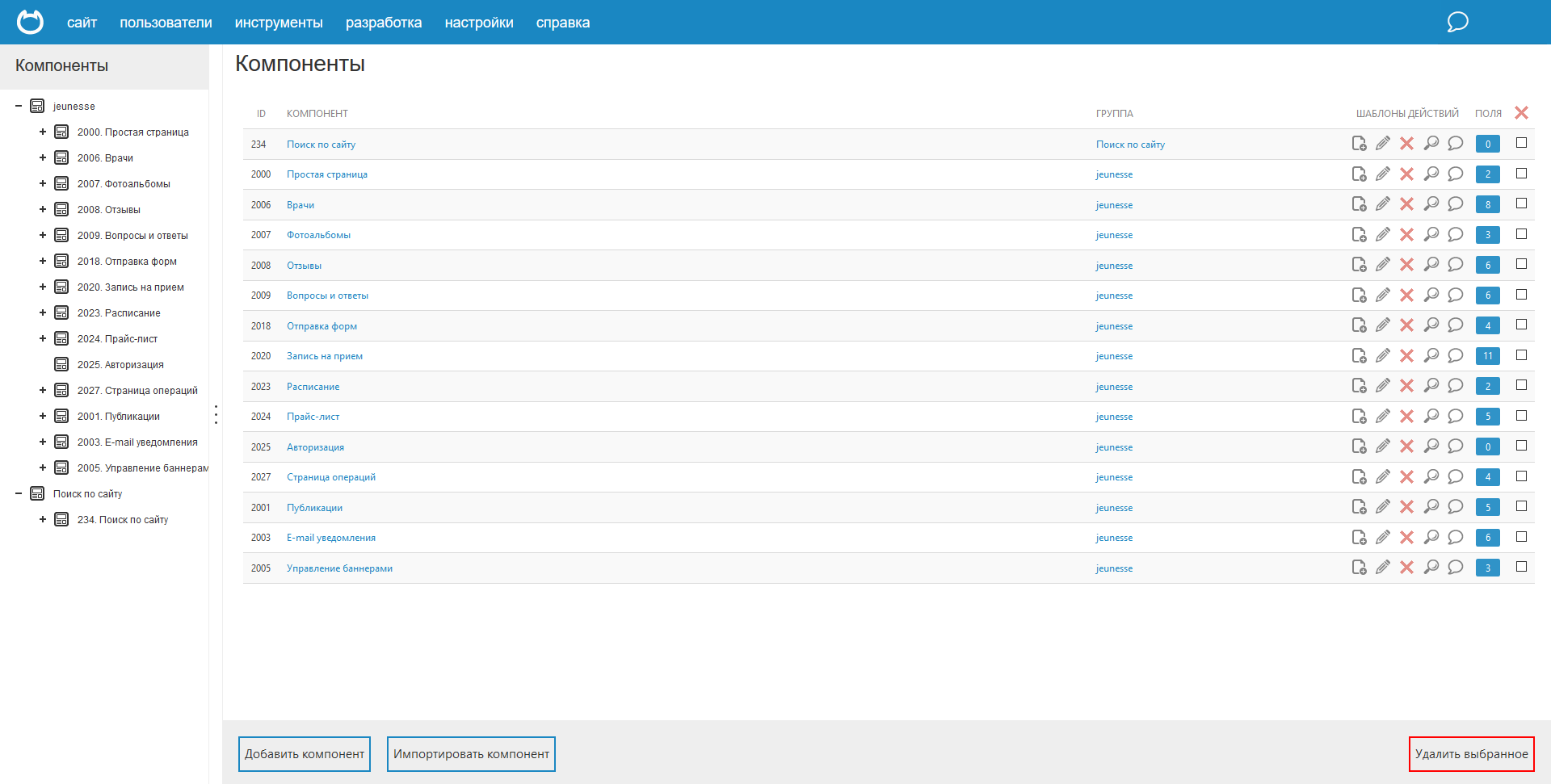Open the chat bubble icon in header
Viewport: 1551px width, 784px height.
click(x=1457, y=22)
